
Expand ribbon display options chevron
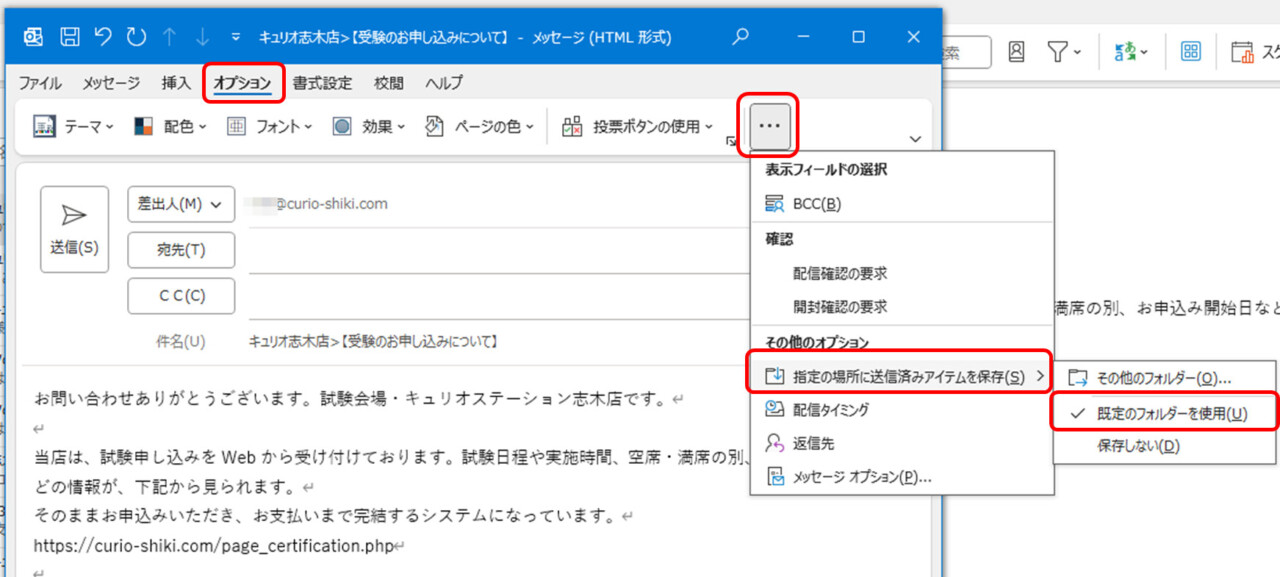coord(915,139)
